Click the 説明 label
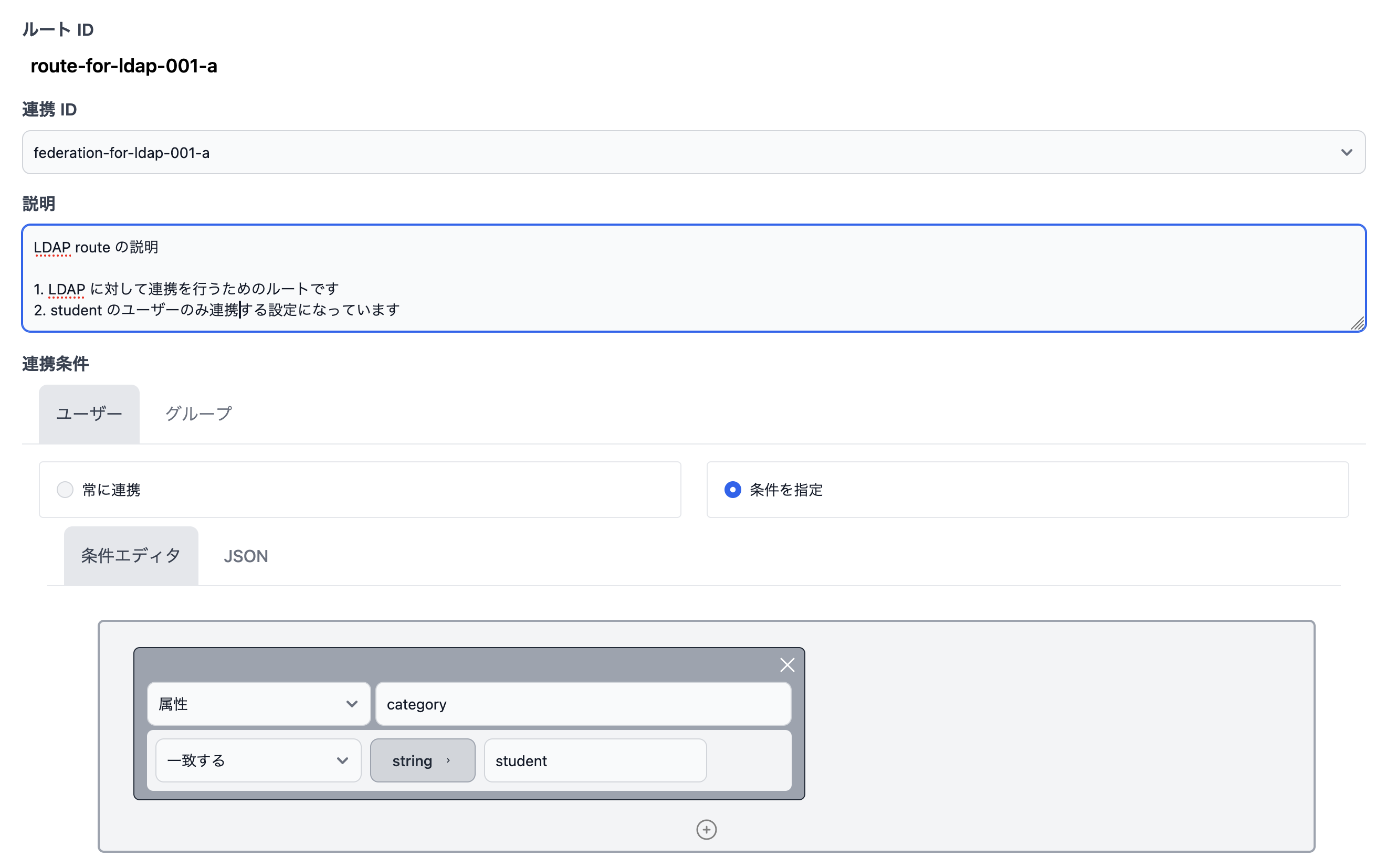The width and height of the screenshot is (1386, 868). pos(39,204)
